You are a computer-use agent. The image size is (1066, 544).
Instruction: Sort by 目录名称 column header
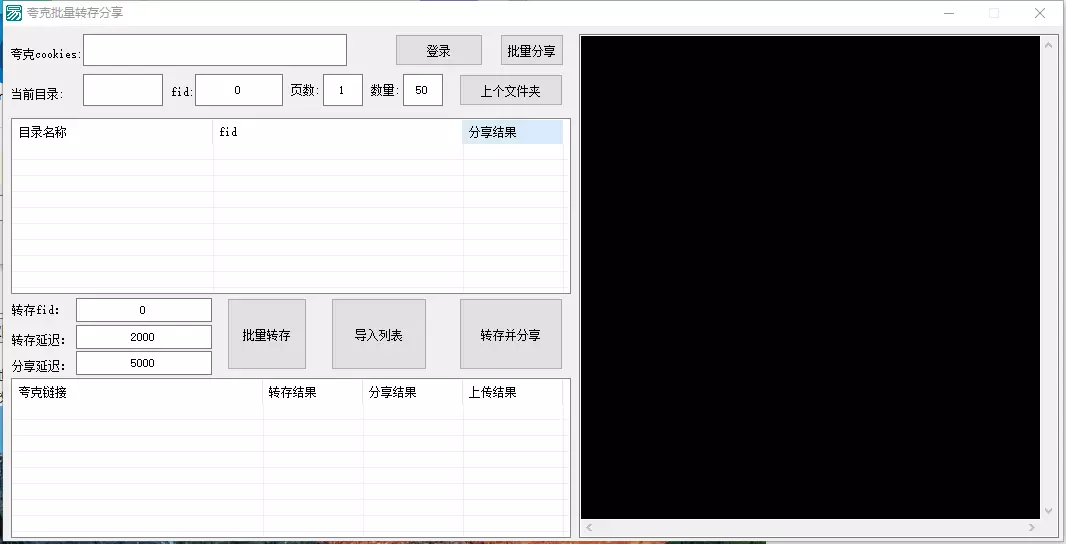[112, 132]
